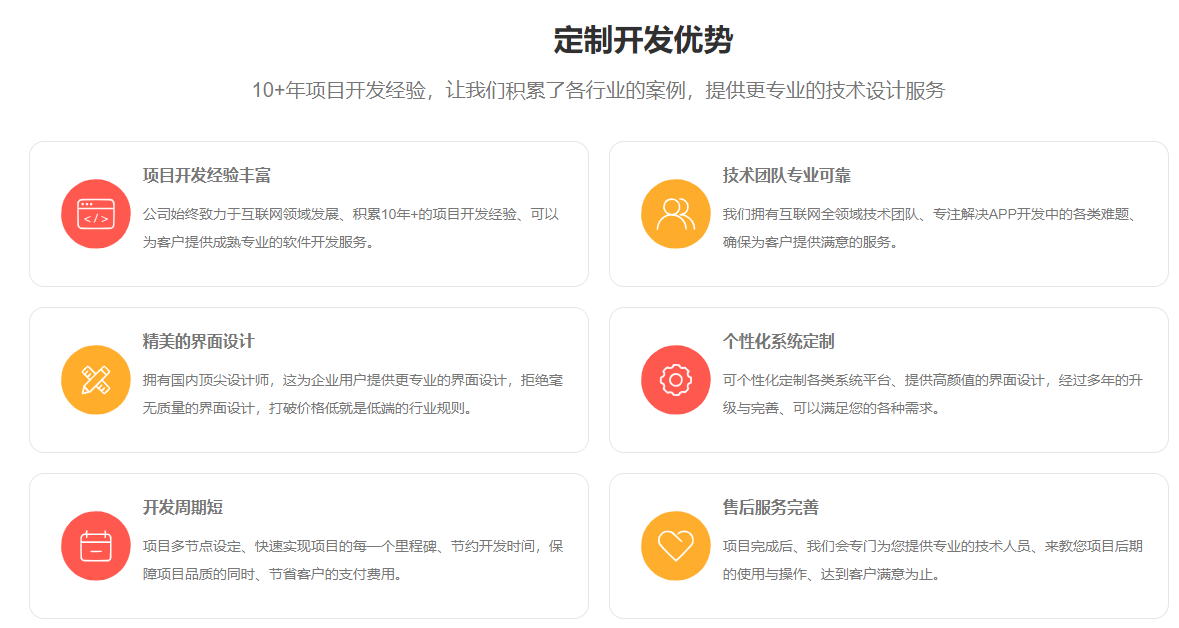
Task: Click the red gear settings icon
Action: coord(676,380)
